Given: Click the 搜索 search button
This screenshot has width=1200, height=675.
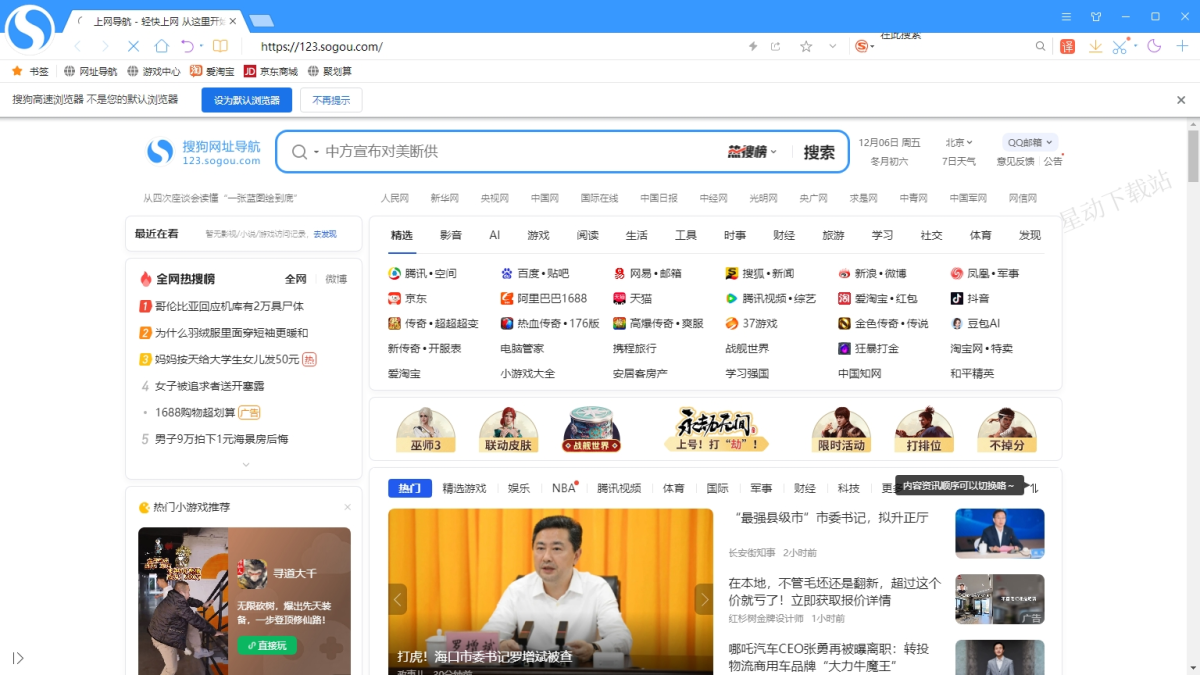Looking at the screenshot, I should click(x=819, y=152).
